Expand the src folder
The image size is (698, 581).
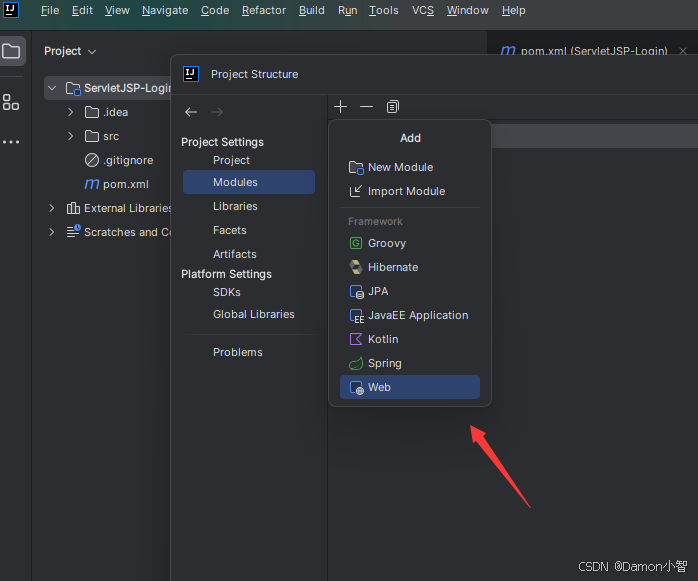[70, 136]
